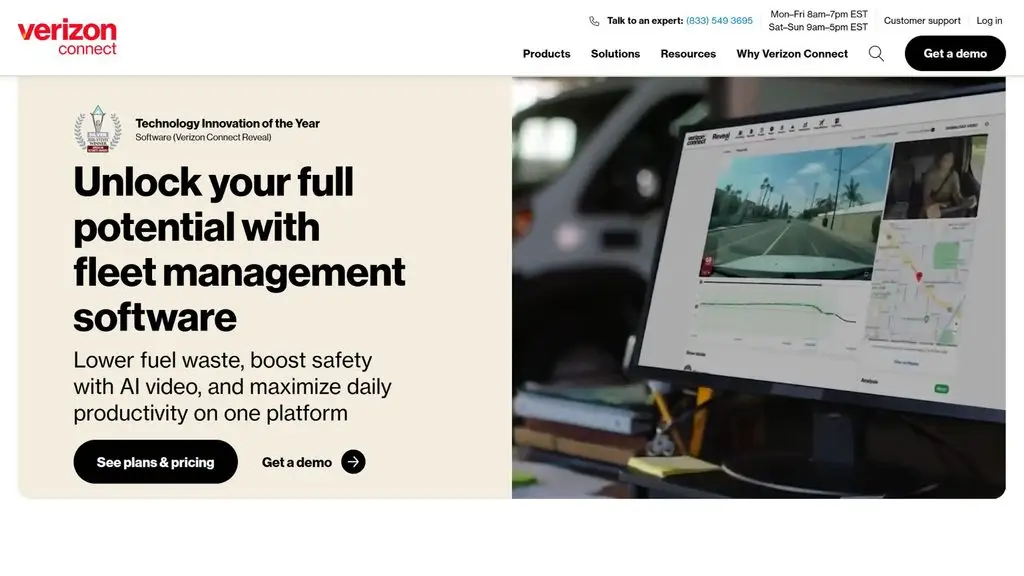
Task: Click the Mon–Fri 8am–7pm EST hours text
Action: 819,14
